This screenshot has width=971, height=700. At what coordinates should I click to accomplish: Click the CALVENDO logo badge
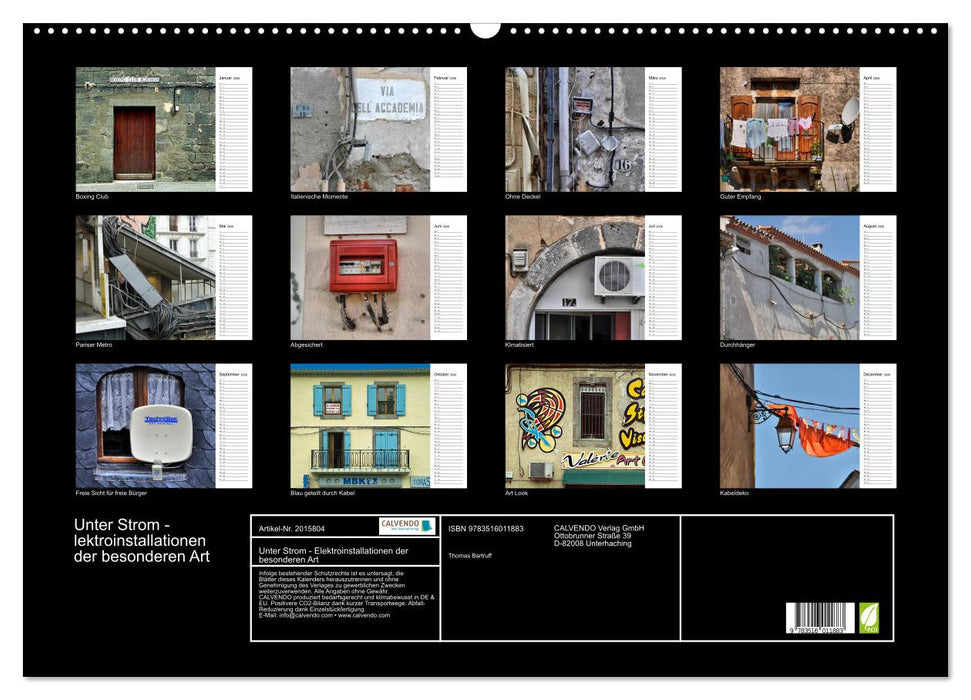[x=407, y=526]
